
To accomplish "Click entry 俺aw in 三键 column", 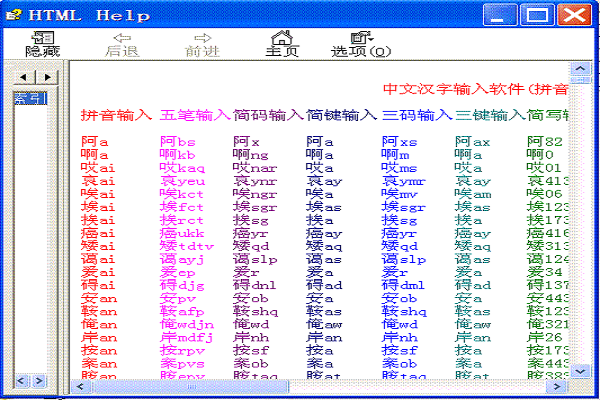I will (x=473, y=324).
